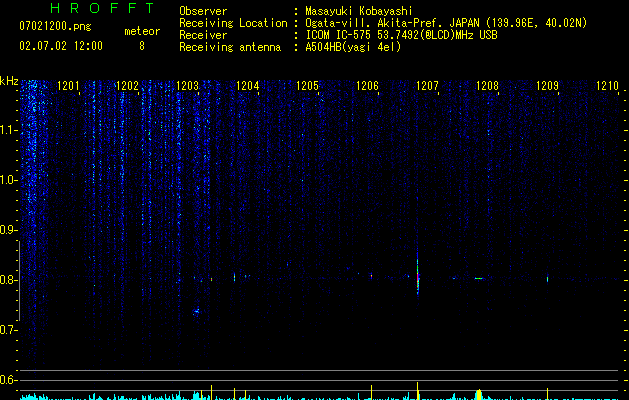Screen dimensions: 629x400
Task: Click the 1207 time marker
Action: pyautogui.click(x=428, y=86)
